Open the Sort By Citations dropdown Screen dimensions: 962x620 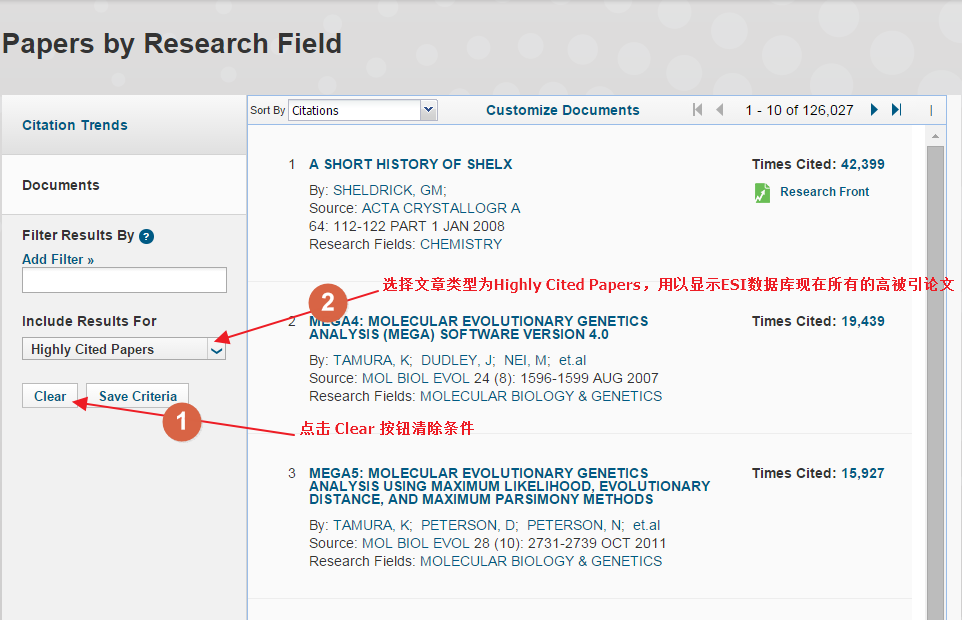[363, 110]
